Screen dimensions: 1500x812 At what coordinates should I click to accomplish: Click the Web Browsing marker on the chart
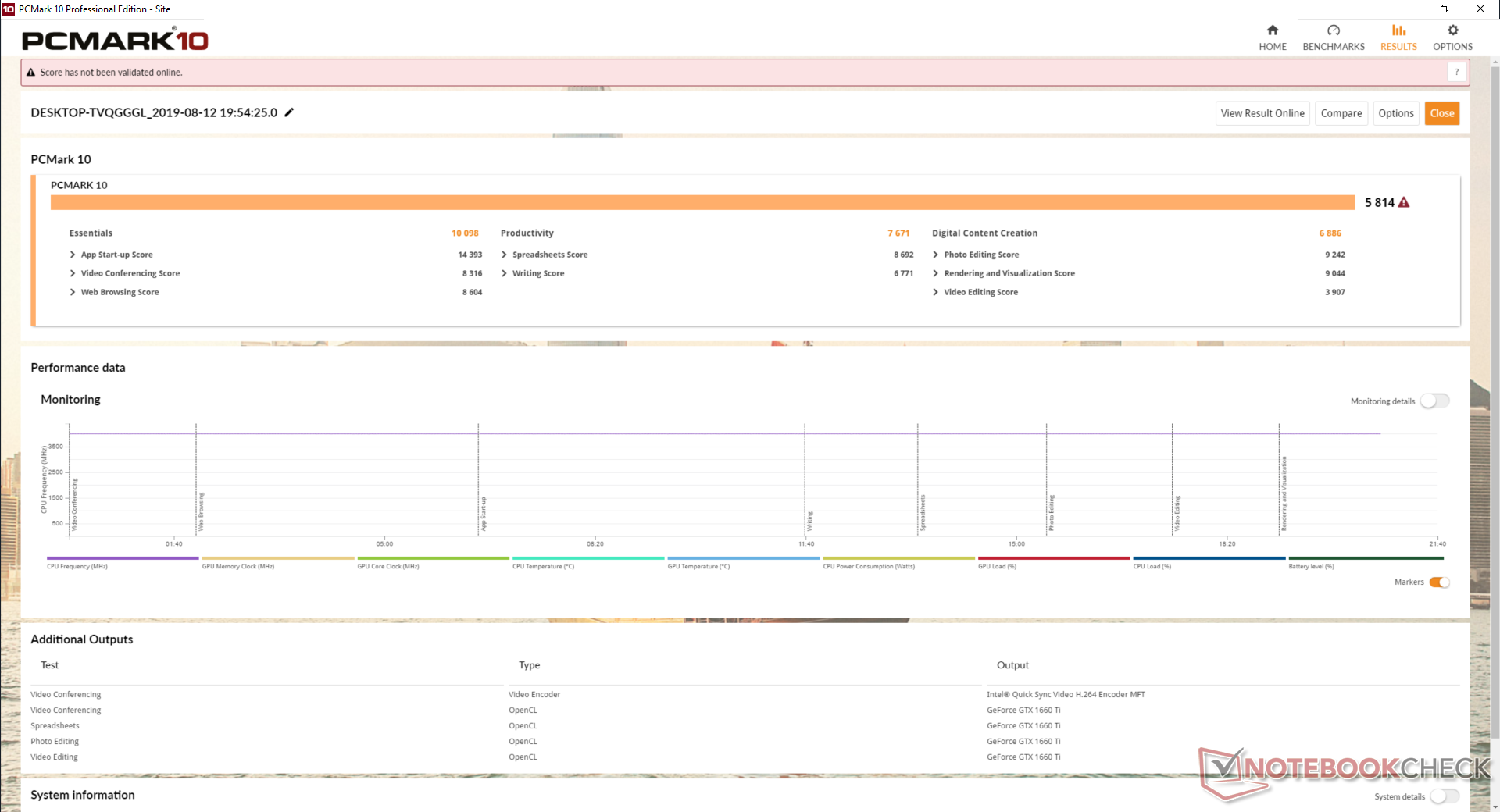click(200, 511)
